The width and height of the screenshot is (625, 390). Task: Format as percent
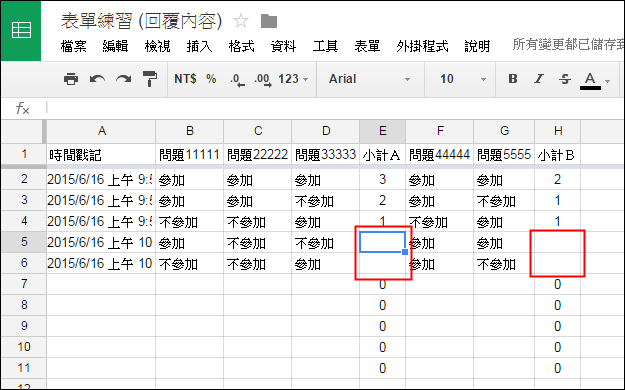(x=211, y=79)
